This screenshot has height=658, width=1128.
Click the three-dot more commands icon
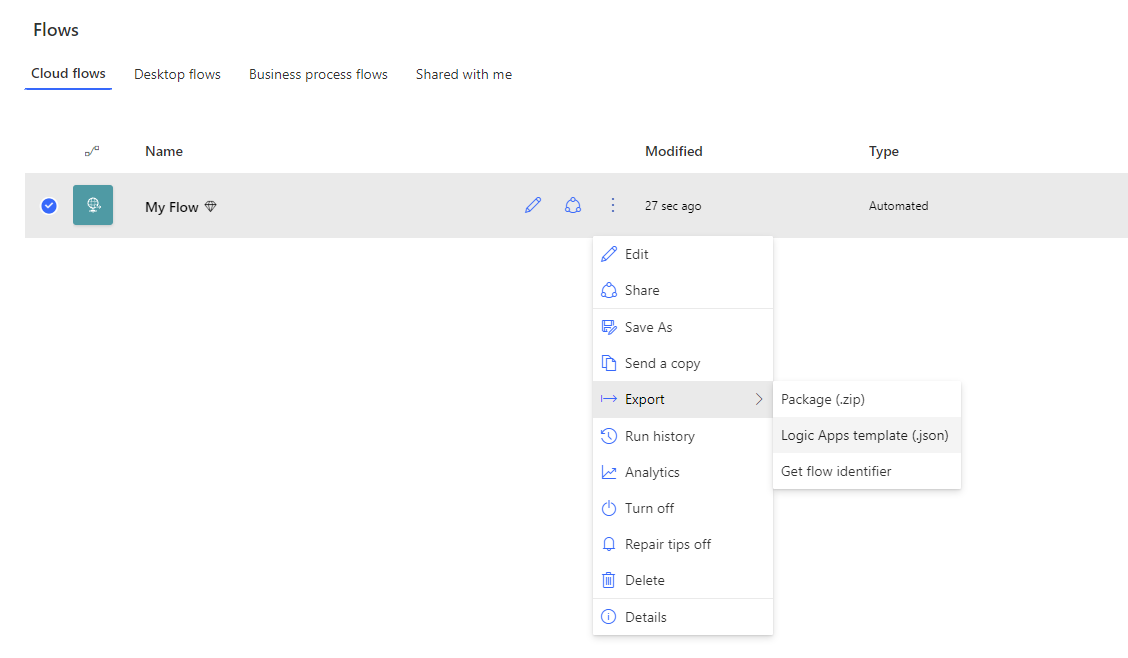pos(613,205)
